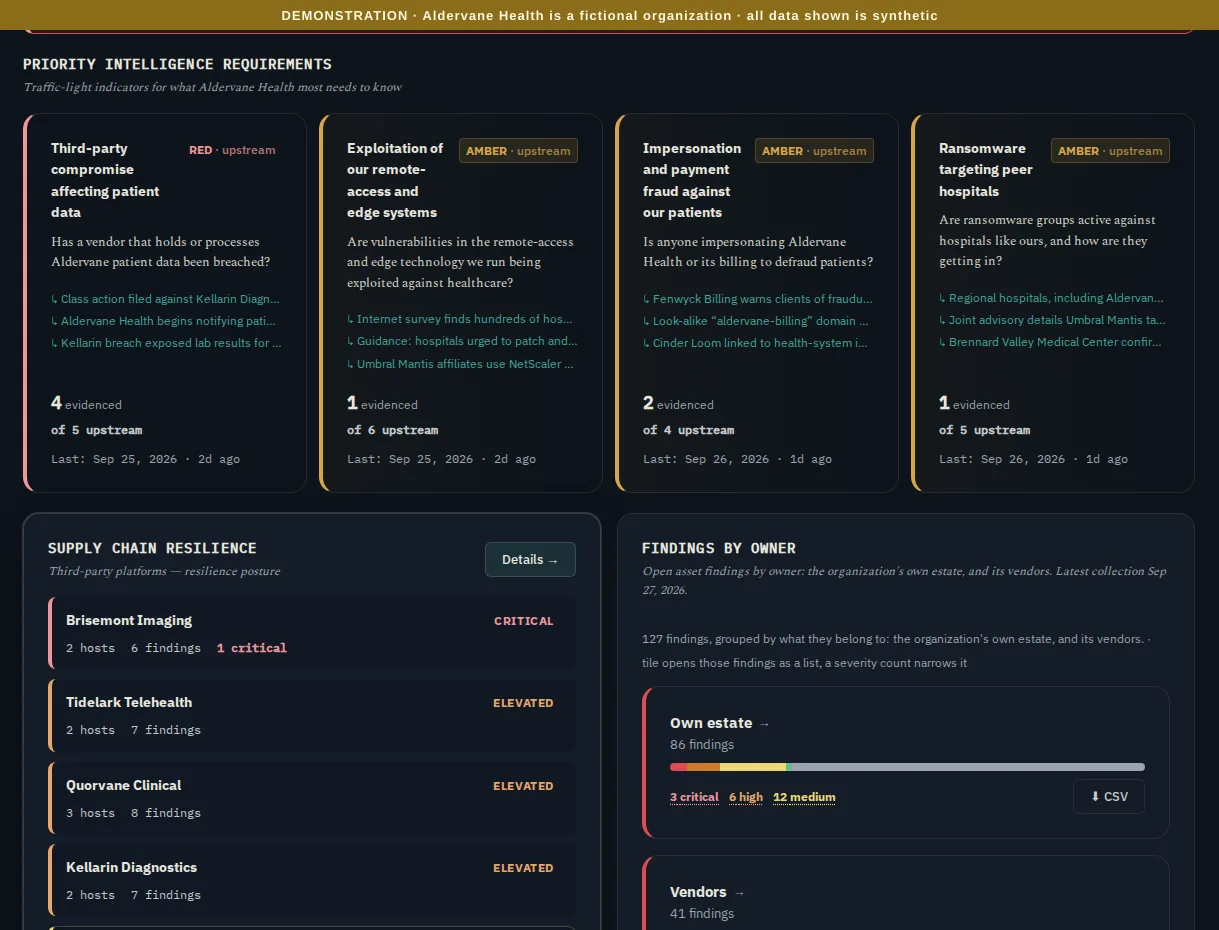Select the "Third-party compromise affecting patient data" card title
1219x930 pixels.
[x=105, y=180]
